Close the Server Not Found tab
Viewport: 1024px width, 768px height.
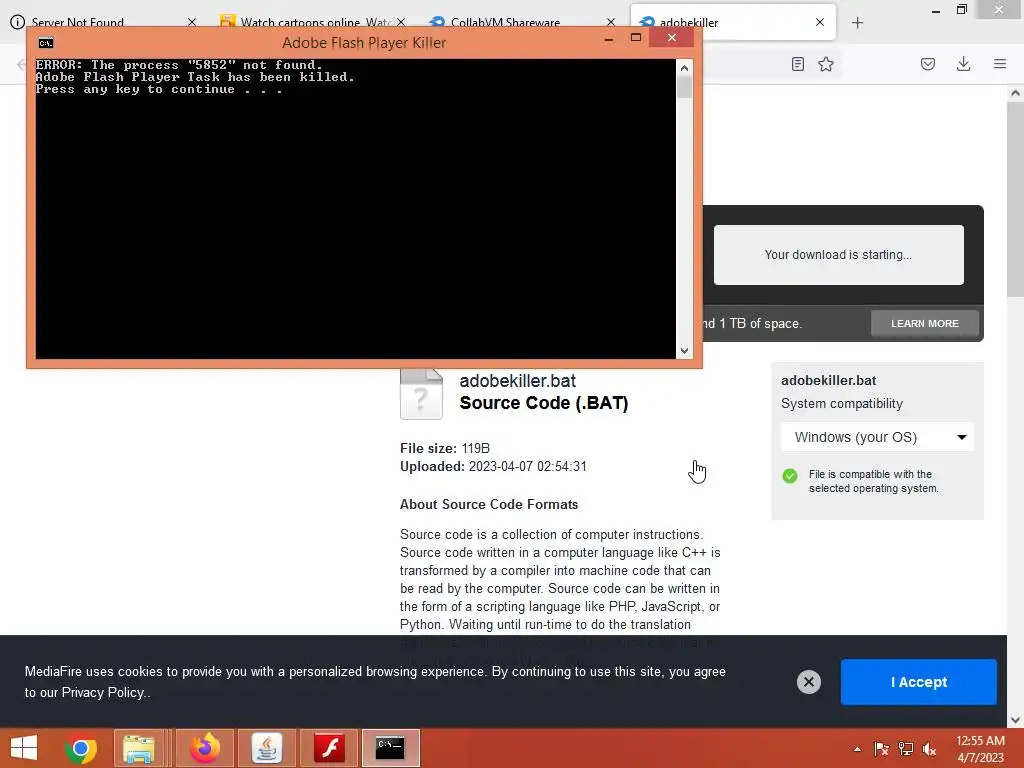coord(191,22)
